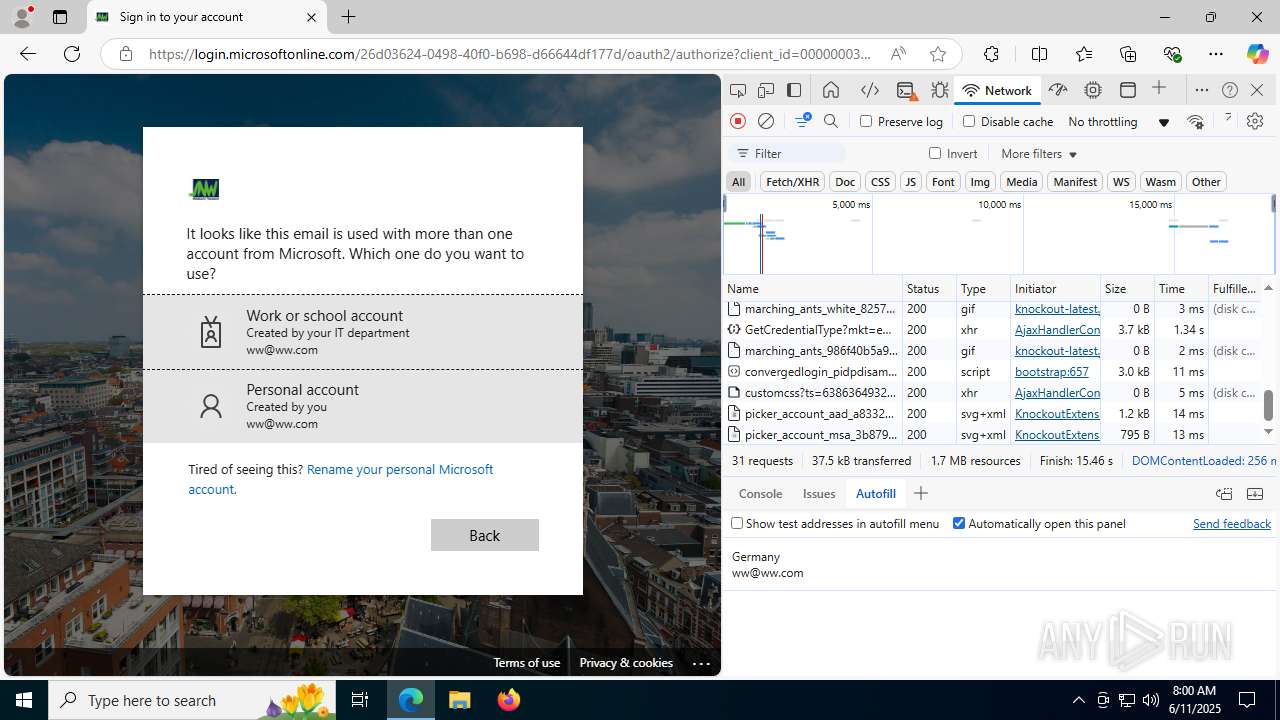Open the Elements tool icon

(x=870, y=90)
